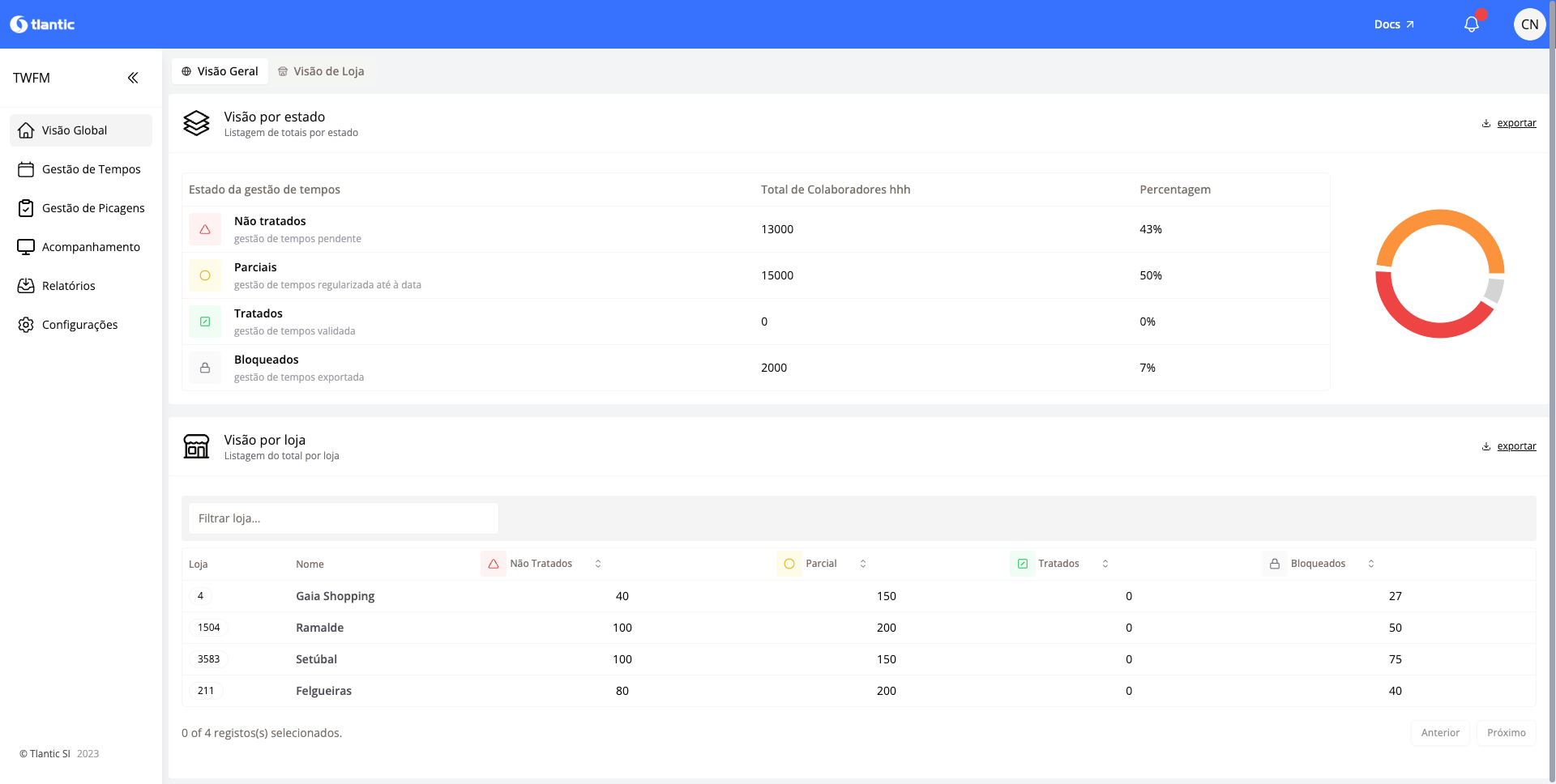Screen dimensions: 1556x784
Task: Collapse the TWFM sidebar with double chevron
Action: [133, 78]
